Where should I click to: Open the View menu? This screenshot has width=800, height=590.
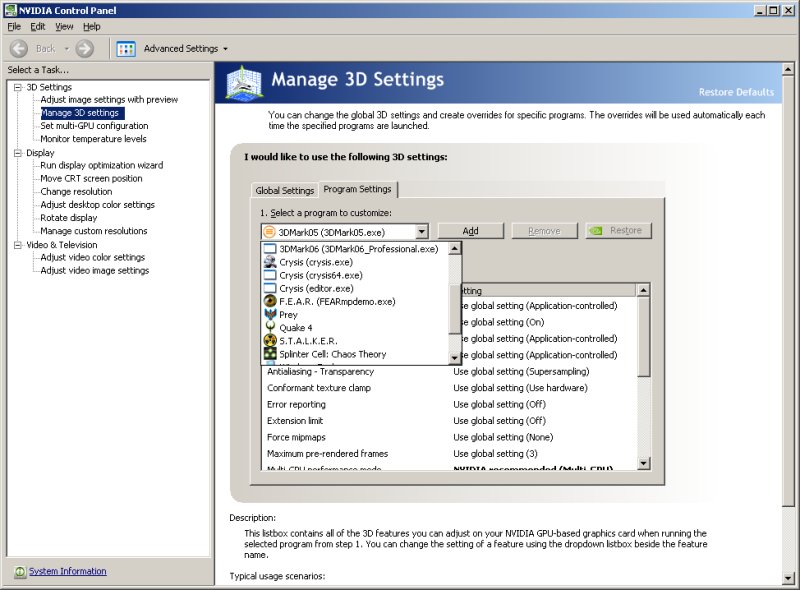pos(64,27)
